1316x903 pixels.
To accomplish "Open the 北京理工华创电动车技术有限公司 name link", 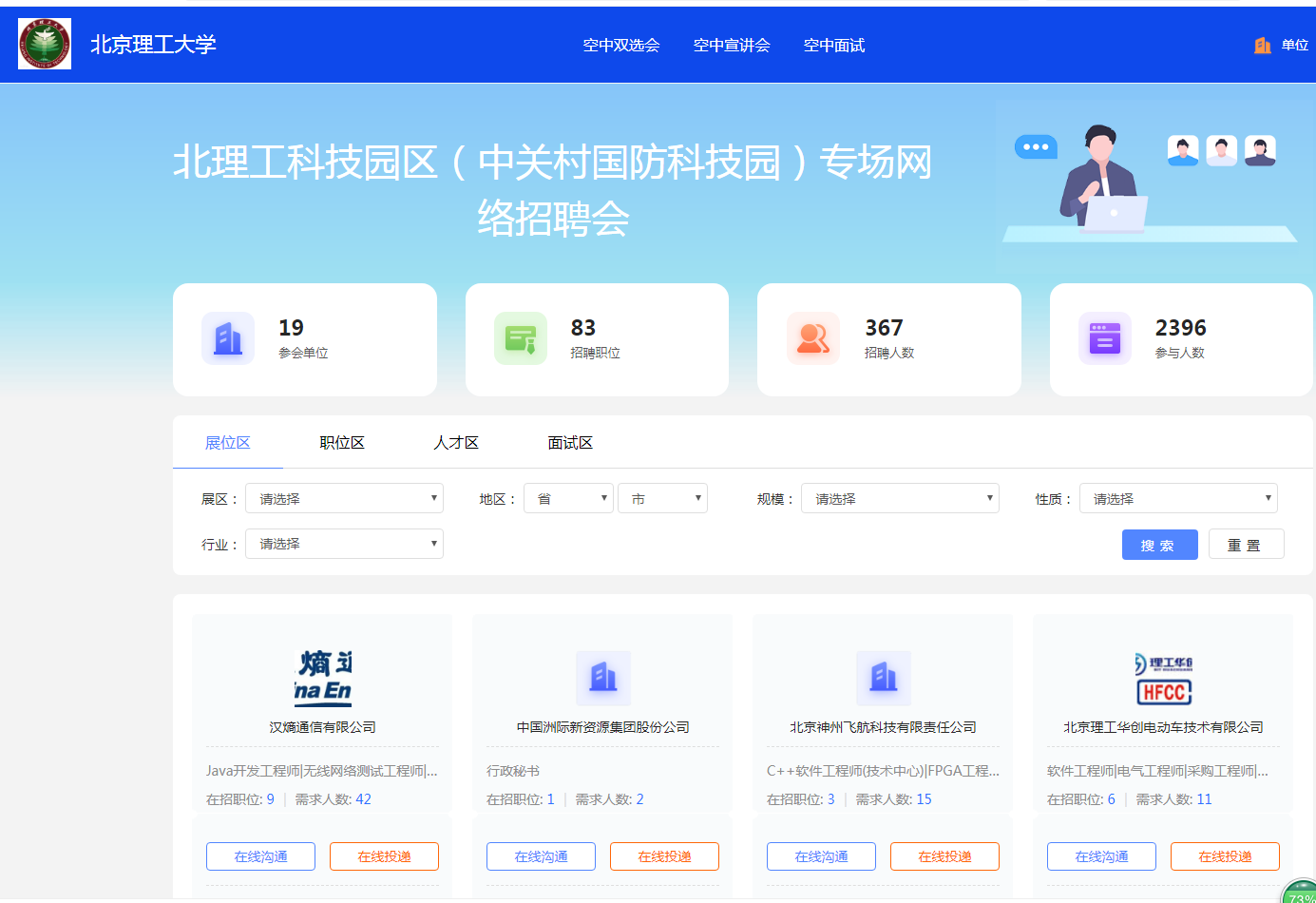I will (x=1163, y=727).
